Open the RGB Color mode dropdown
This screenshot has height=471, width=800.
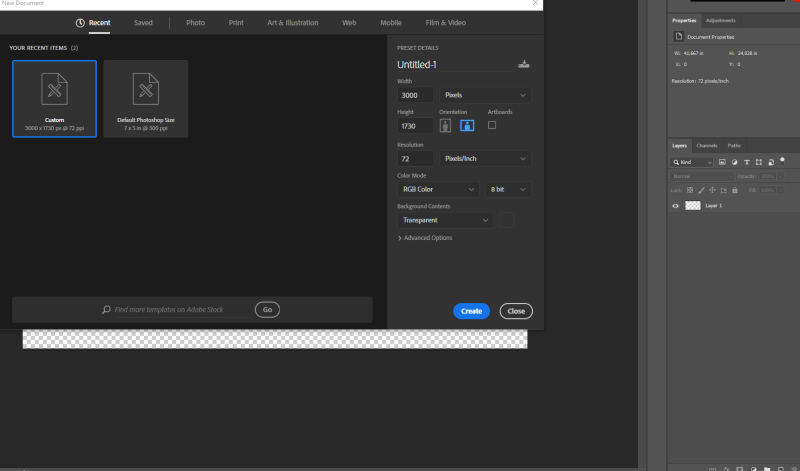pos(438,189)
